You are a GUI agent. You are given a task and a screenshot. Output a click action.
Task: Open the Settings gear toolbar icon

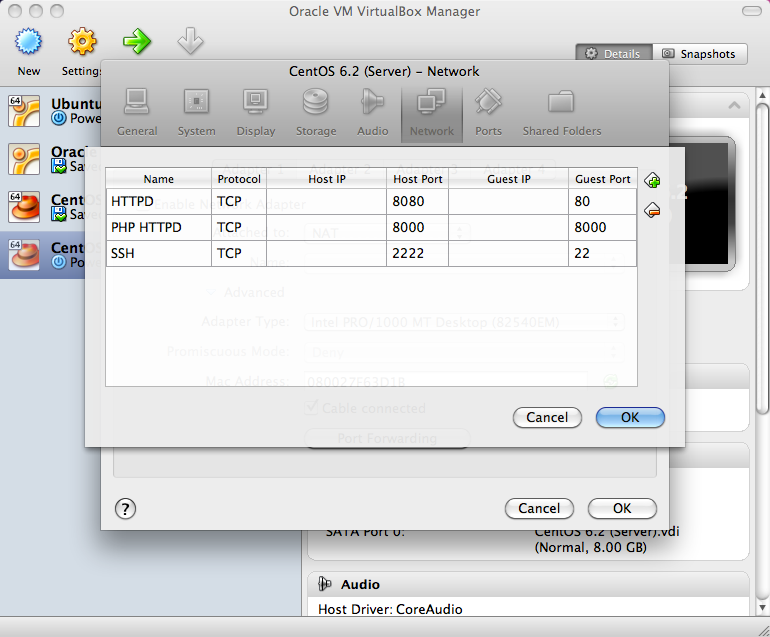[x=82, y=42]
